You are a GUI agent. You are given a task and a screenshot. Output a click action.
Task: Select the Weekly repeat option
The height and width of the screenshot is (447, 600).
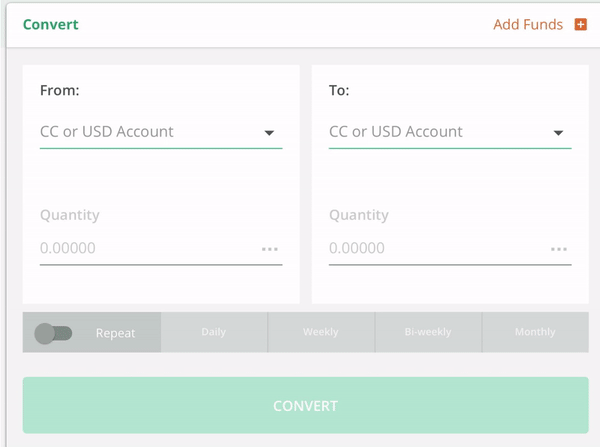(321, 332)
